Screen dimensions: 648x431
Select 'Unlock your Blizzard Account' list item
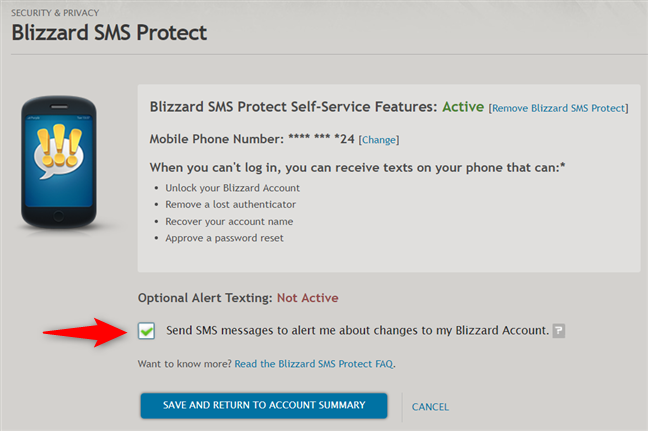pos(232,188)
